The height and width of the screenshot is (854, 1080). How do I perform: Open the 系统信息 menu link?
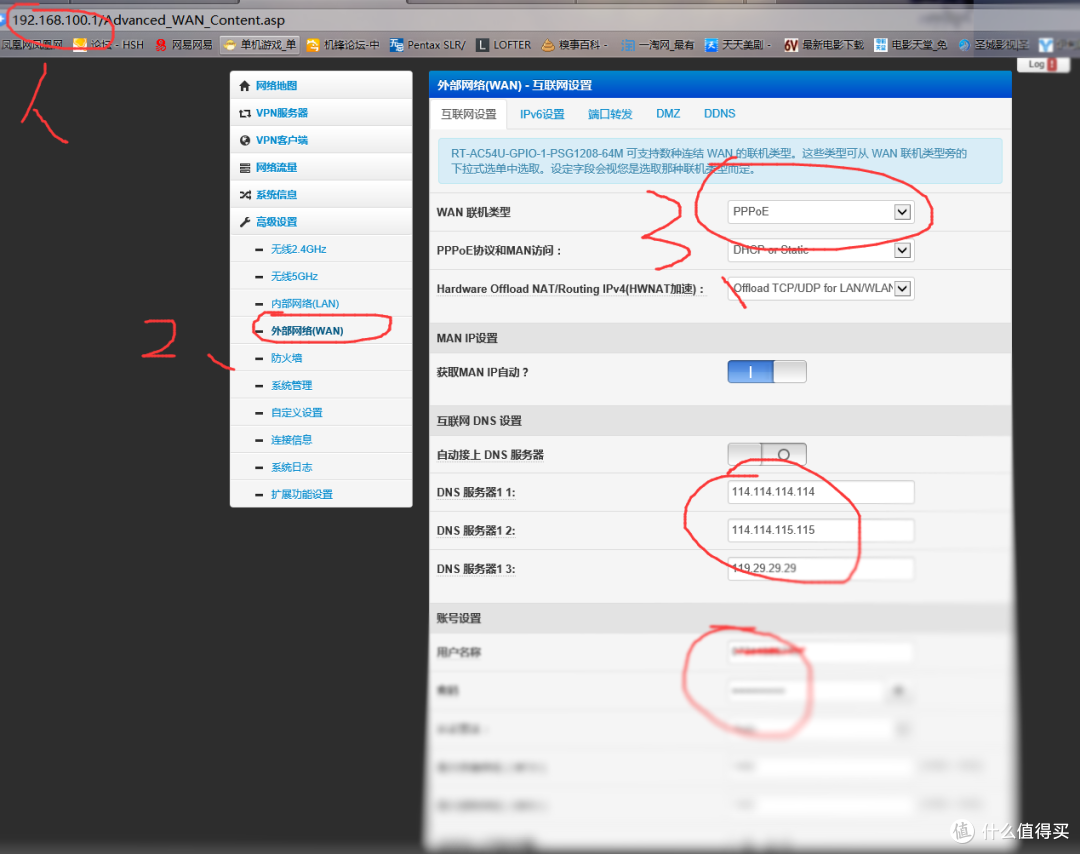(x=276, y=195)
